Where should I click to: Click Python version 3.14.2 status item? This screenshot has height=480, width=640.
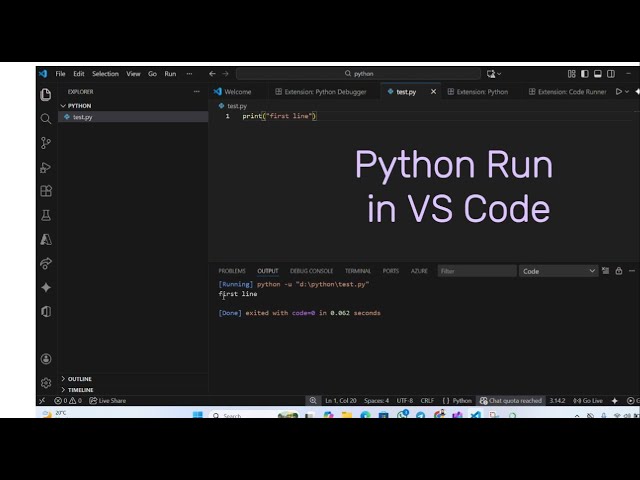coord(557,401)
